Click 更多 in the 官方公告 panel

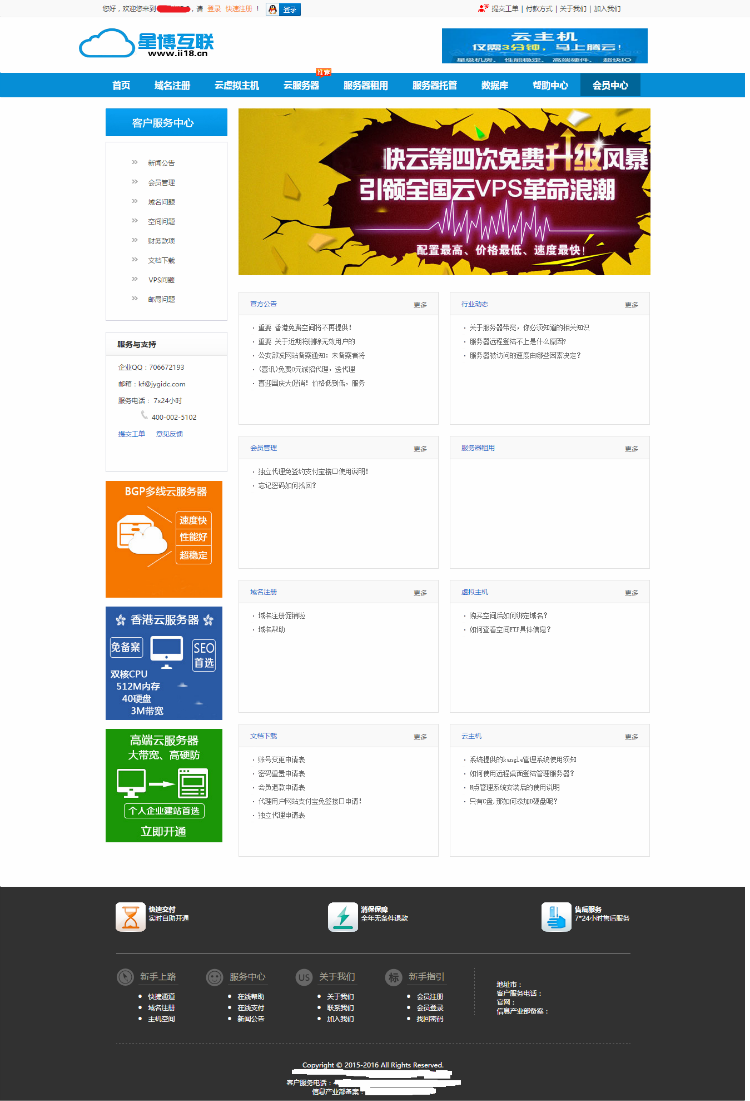[x=420, y=305]
